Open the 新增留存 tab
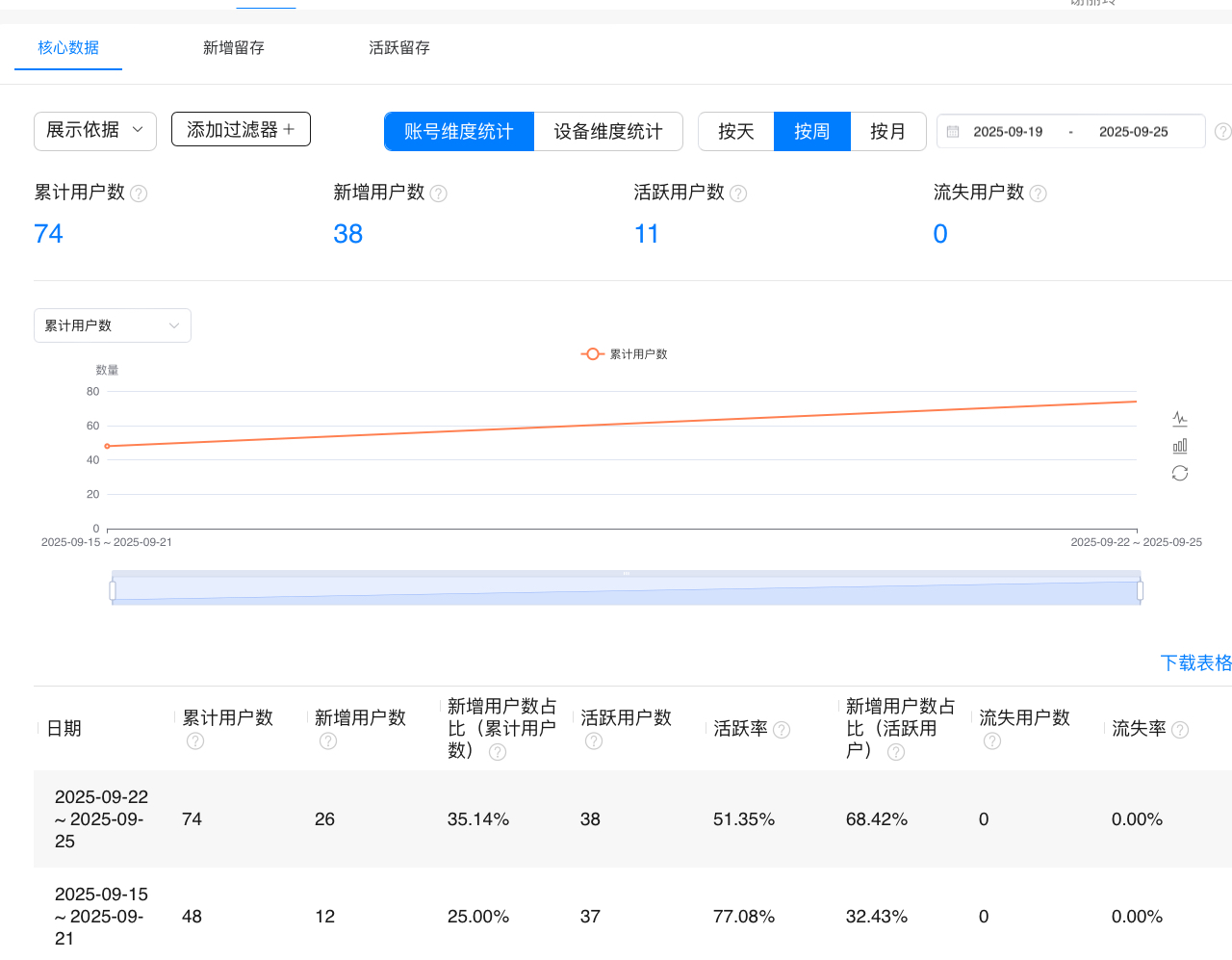 point(234,48)
